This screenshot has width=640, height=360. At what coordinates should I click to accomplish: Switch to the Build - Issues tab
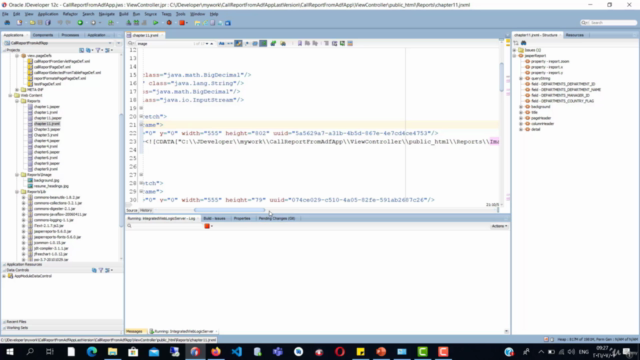pyautogui.click(x=214, y=218)
